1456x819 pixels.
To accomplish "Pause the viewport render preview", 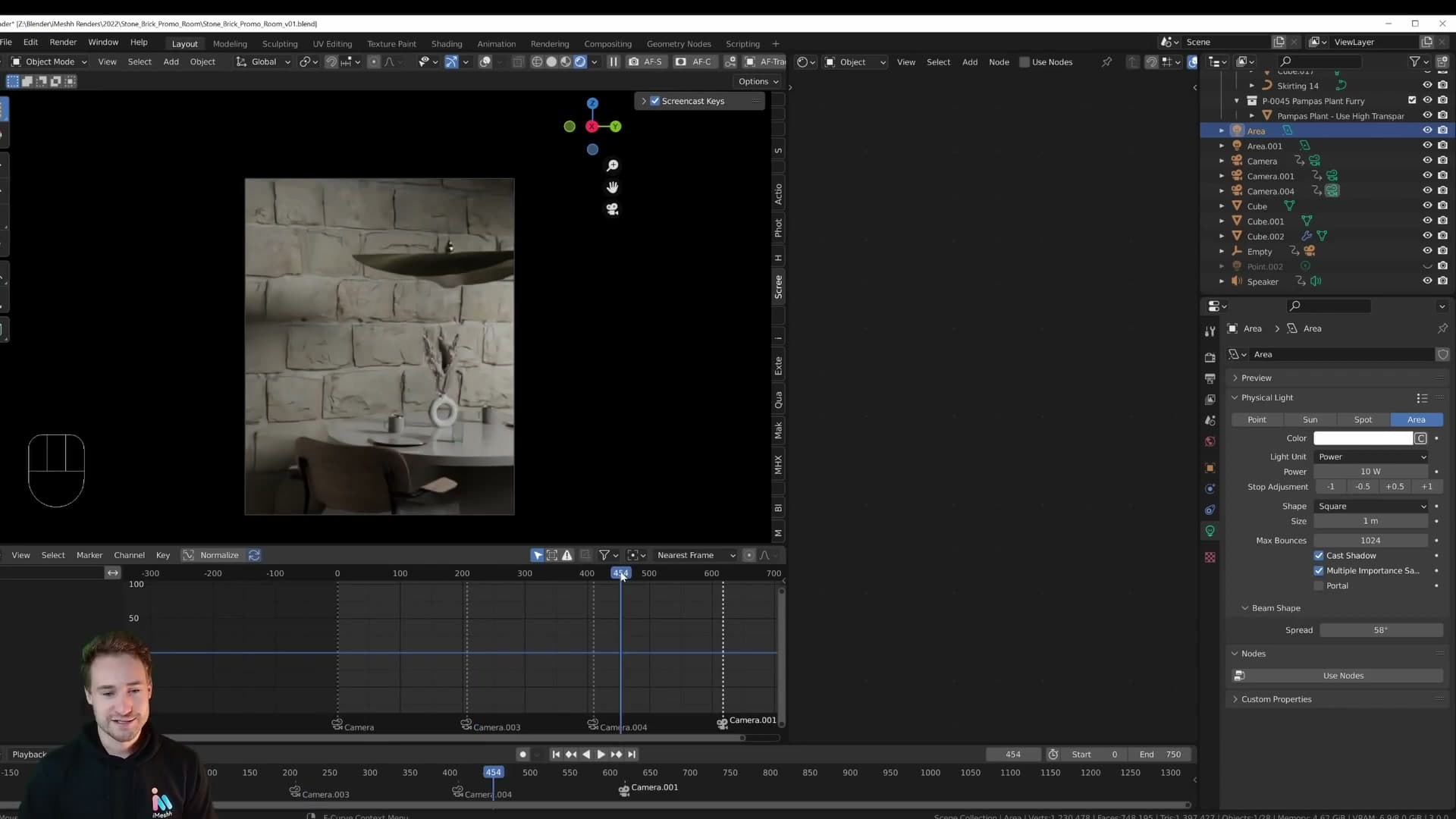I will click(x=613, y=61).
